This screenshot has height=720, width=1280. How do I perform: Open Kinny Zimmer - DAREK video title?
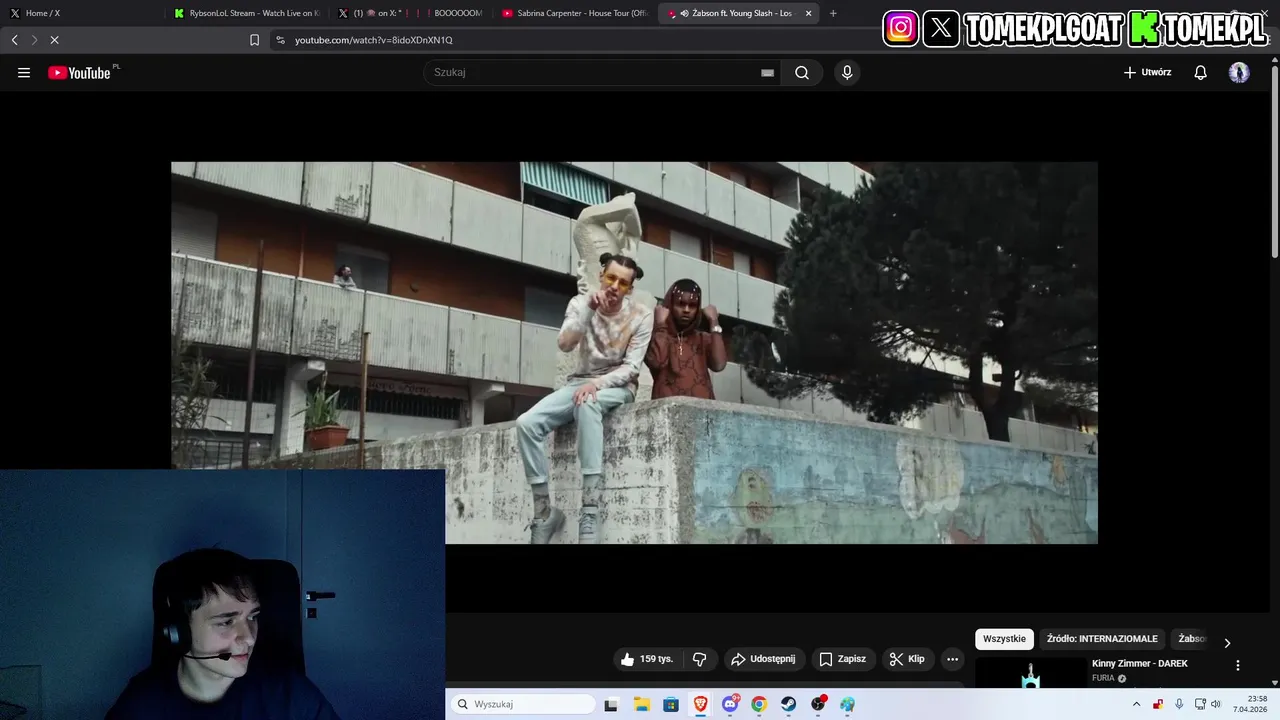tap(1140, 664)
